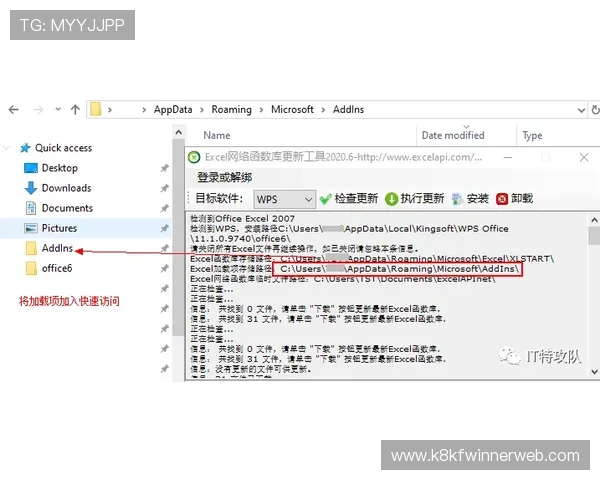Click 执行更新 run update button

pos(414,199)
